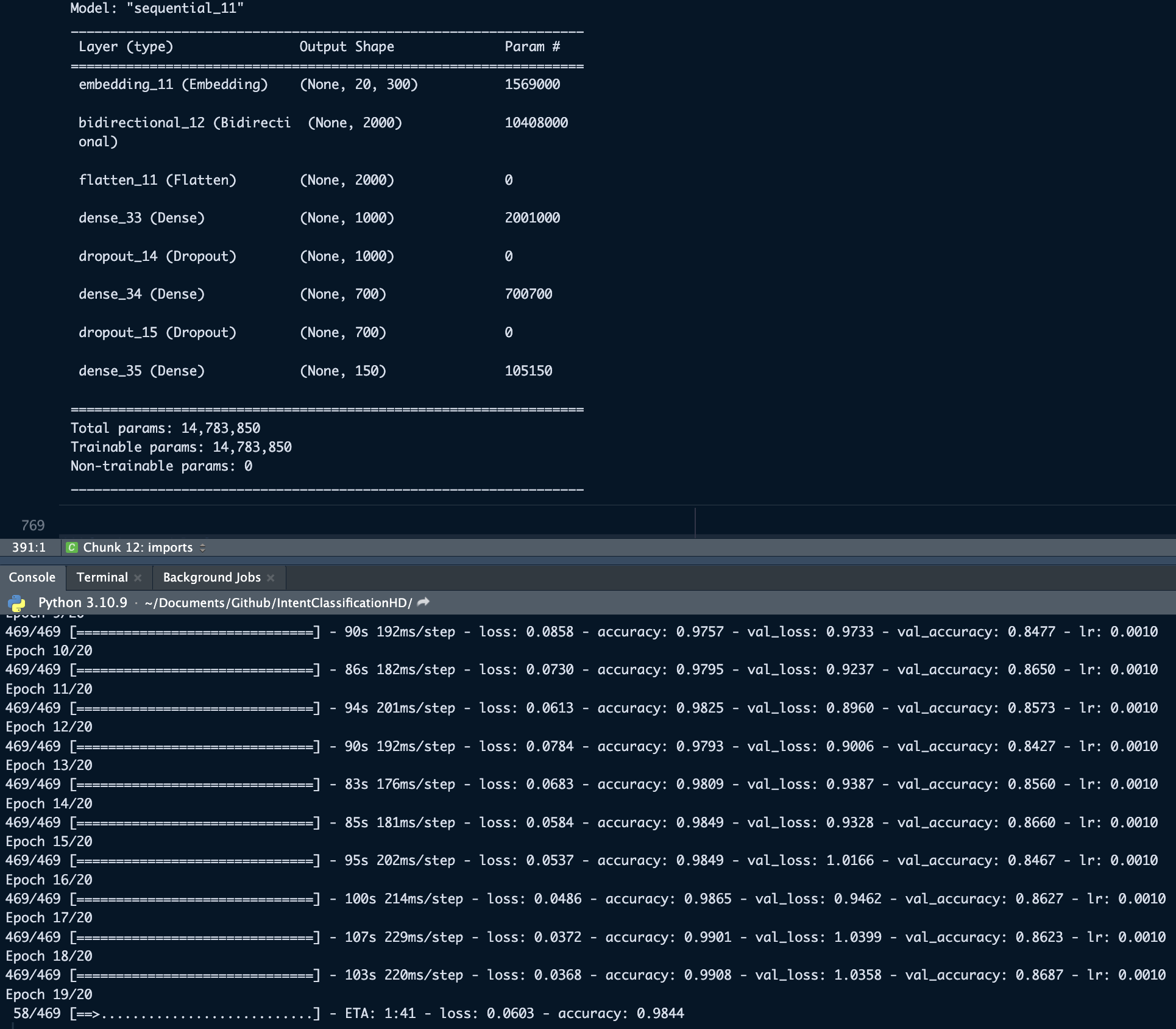
Task: Close the Terminal tab
Action: pyautogui.click(x=138, y=578)
